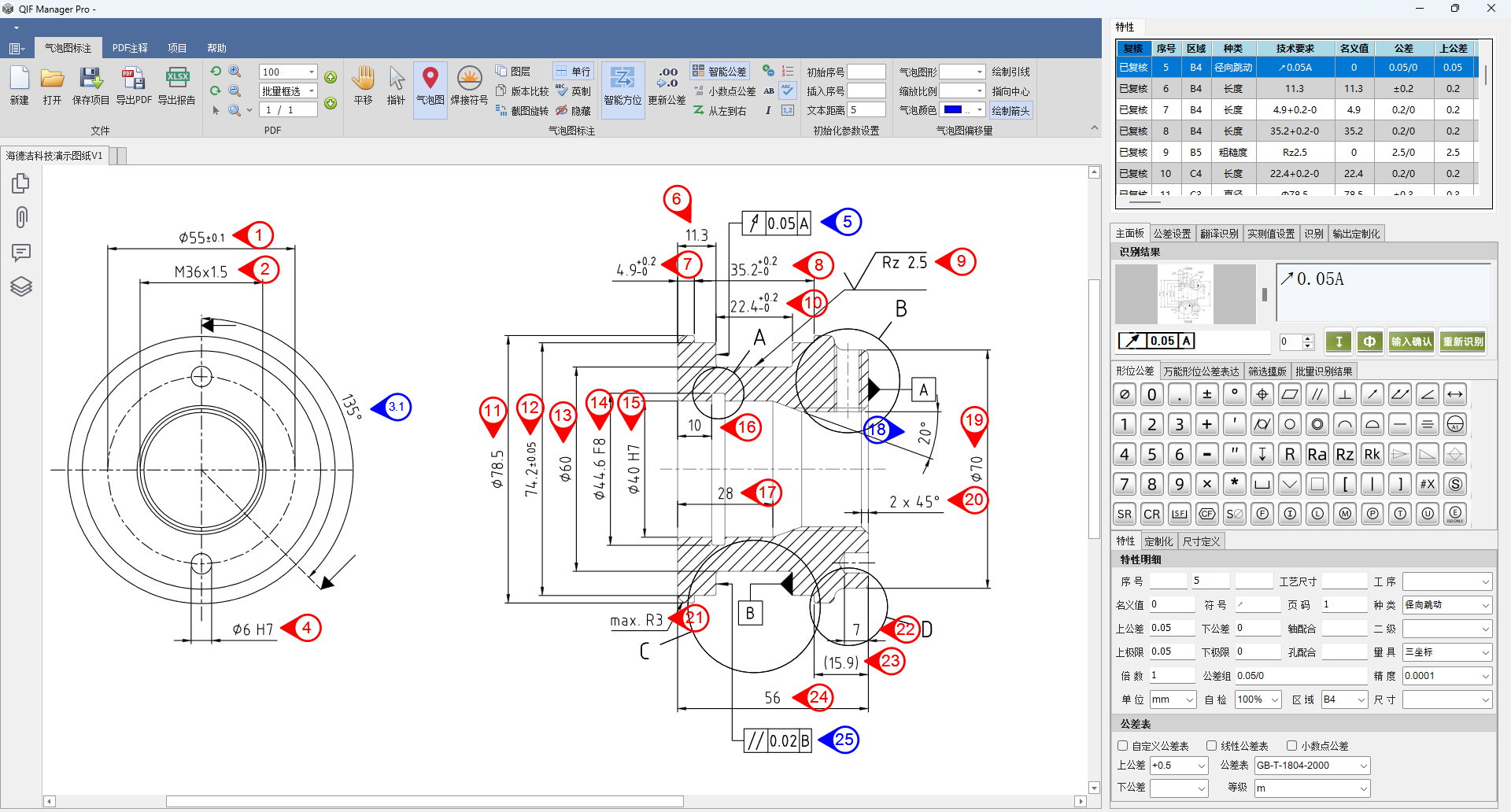The height and width of the screenshot is (812, 1511).
Task: Enable the 自定义公差表 checkbox
Action: click(x=1123, y=746)
